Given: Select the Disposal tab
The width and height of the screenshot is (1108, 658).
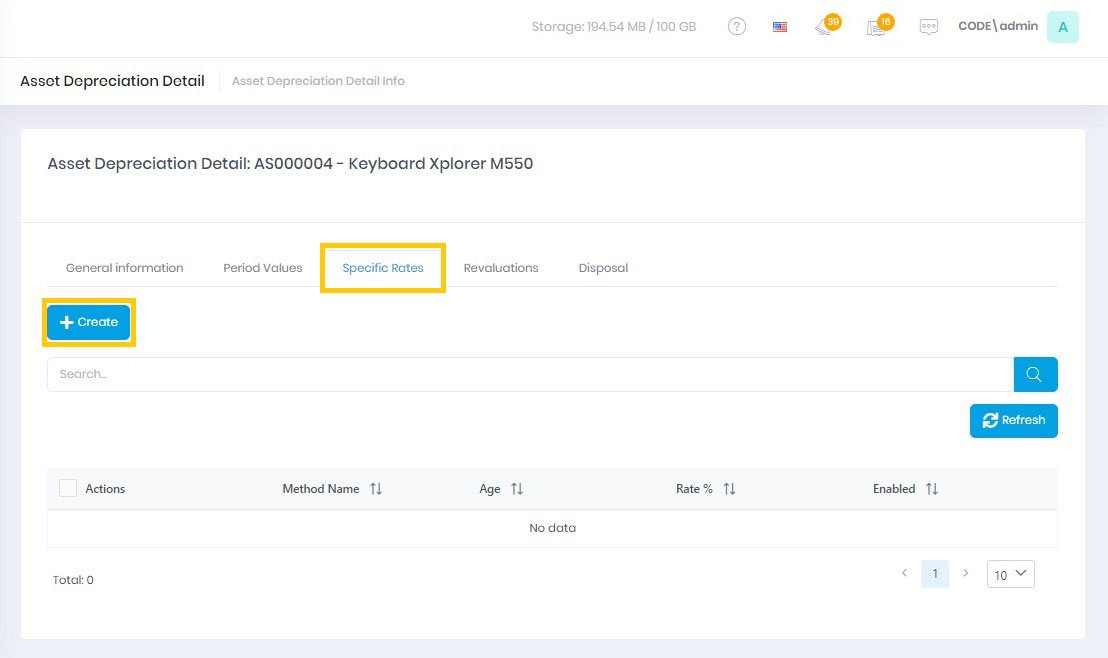Looking at the screenshot, I should (x=603, y=268).
